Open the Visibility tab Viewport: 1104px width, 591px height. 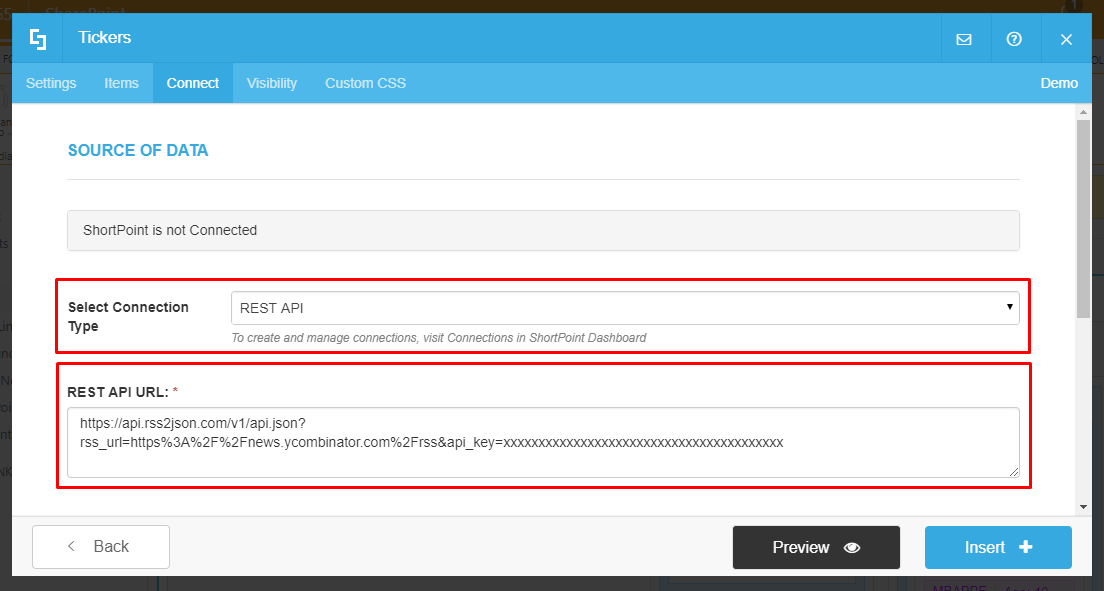pyautogui.click(x=272, y=83)
